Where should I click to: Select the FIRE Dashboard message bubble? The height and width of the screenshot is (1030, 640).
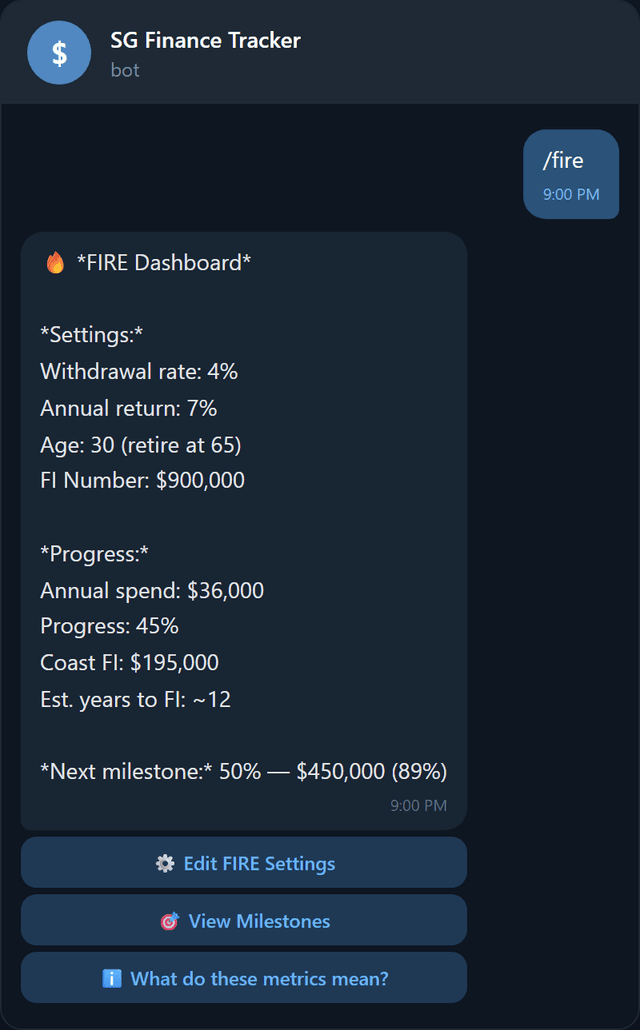click(243, 530)
